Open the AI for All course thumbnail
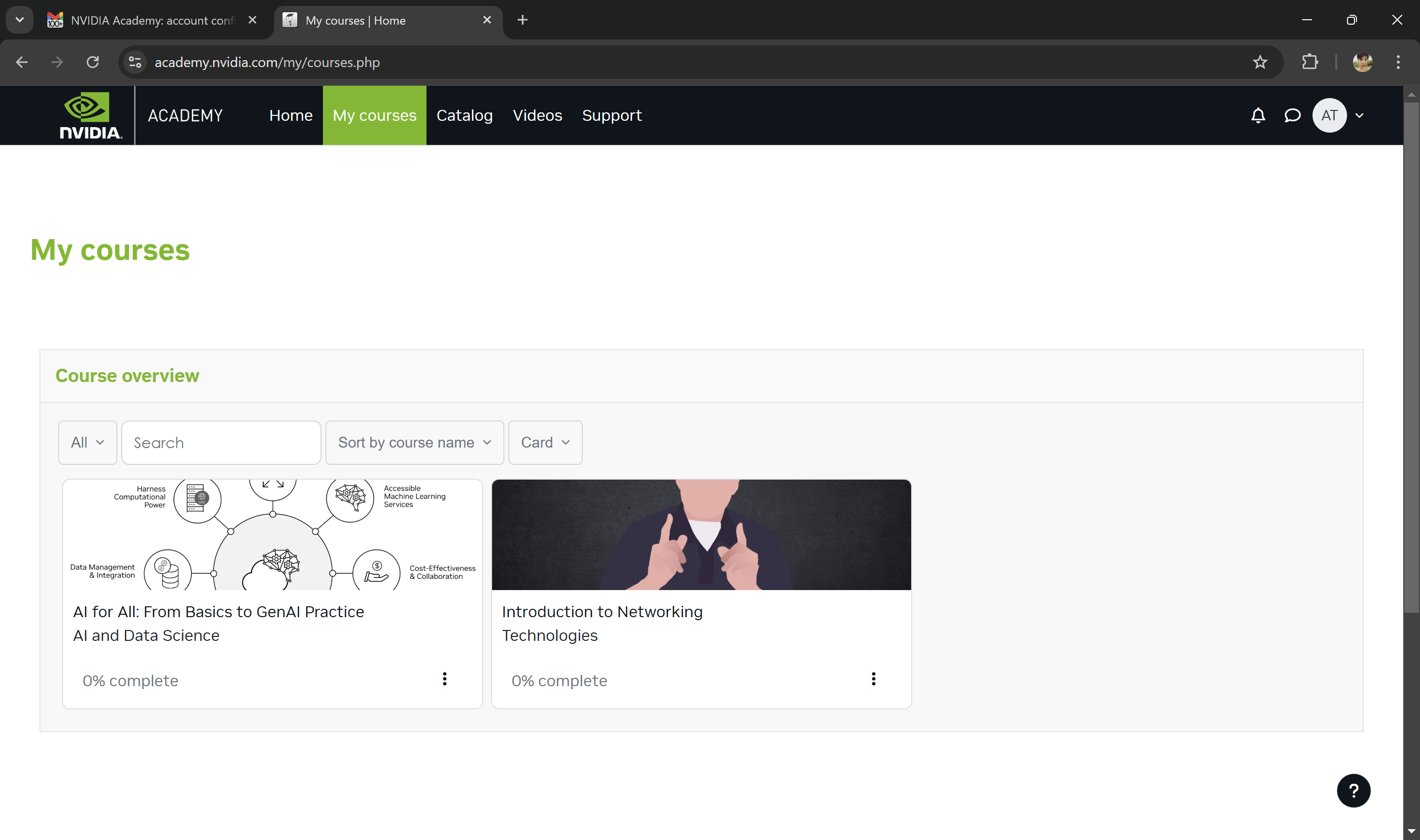This screenshot has width=1420, height=840. 272,535
